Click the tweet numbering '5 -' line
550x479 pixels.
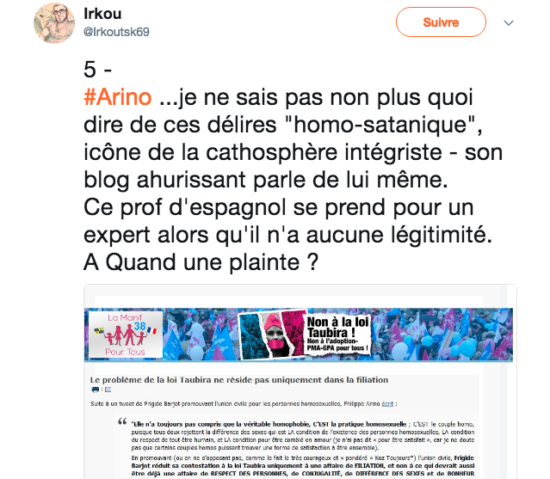pos(98,69)
